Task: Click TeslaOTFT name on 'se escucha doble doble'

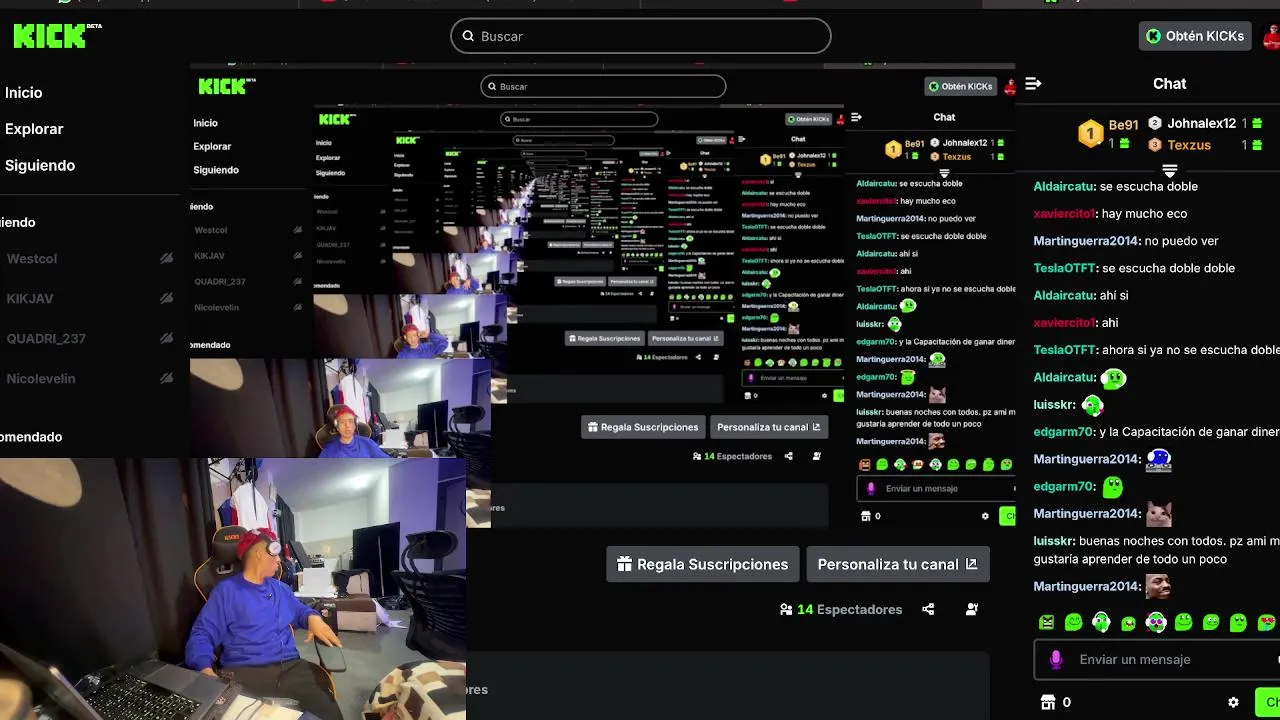Action: [1065, 268]
